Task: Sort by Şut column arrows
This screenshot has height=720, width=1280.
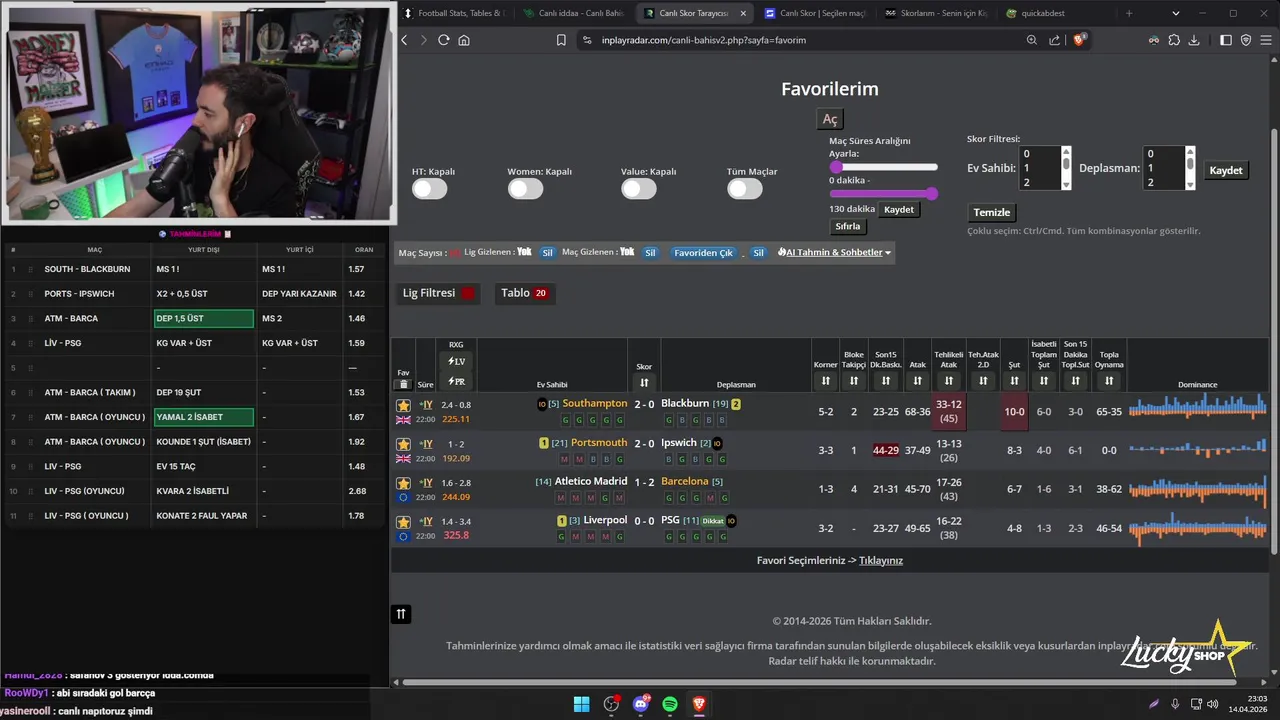Action: [x=1014, y=381]
